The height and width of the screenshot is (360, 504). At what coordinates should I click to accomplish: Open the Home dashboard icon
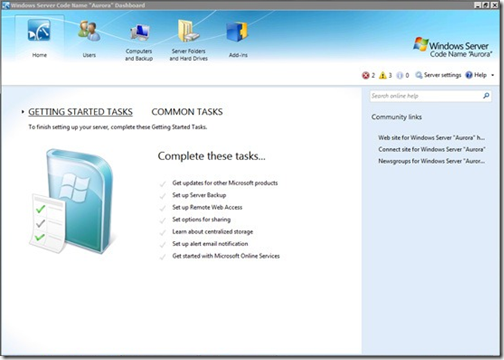tap(39, 31)
